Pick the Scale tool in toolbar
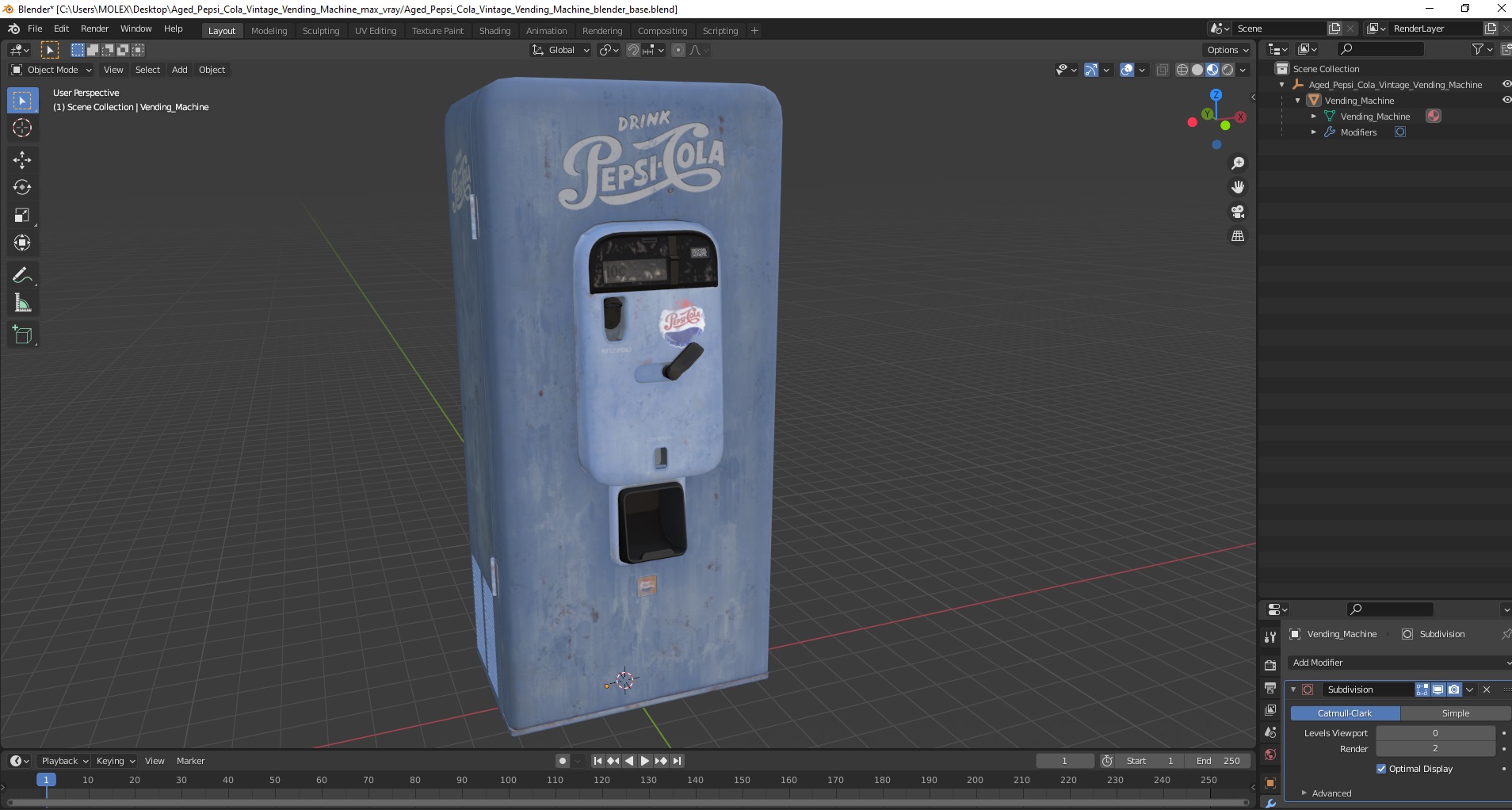This screenshot has height=810, width=1512. tap(22, 216)
